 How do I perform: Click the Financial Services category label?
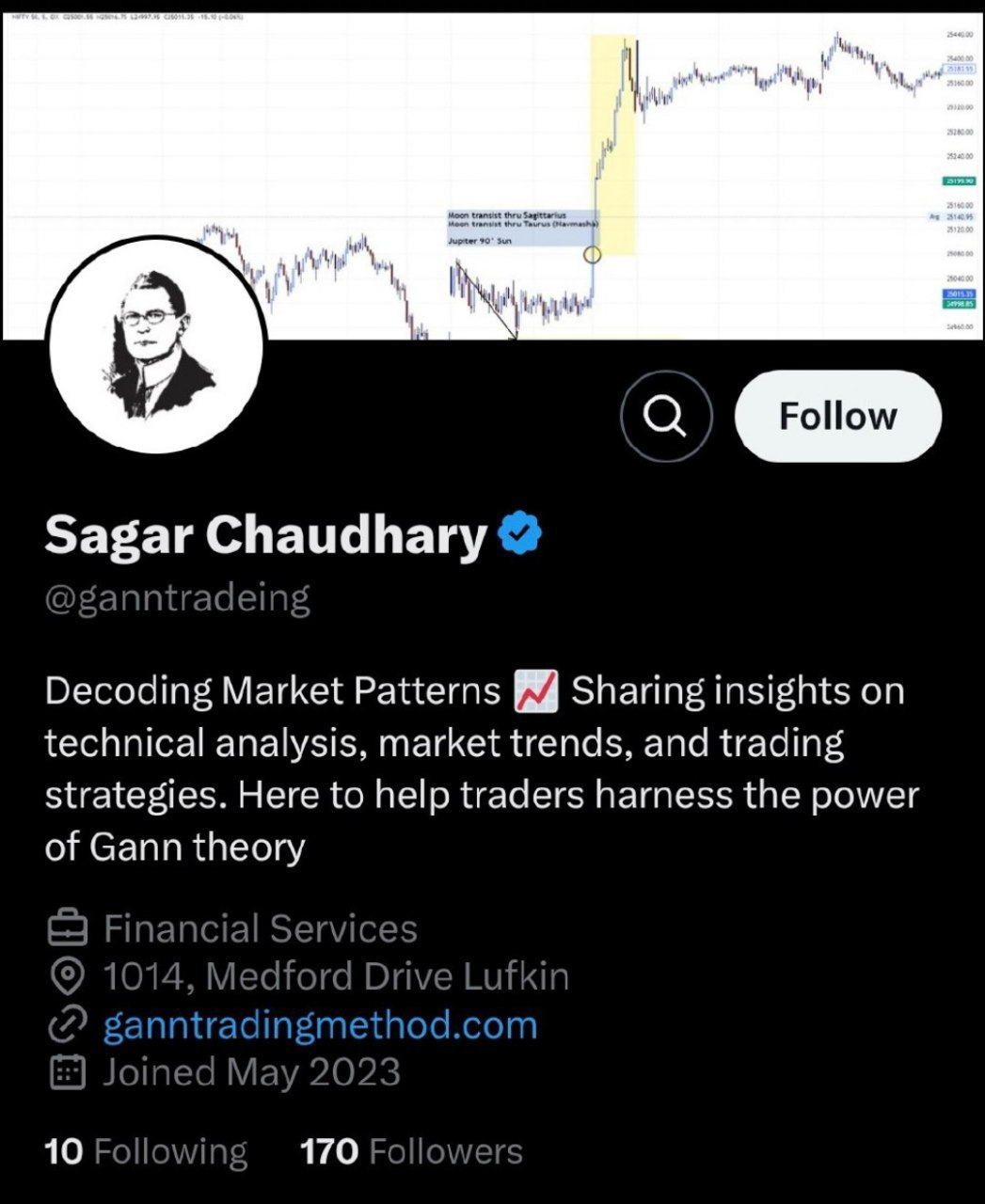[x=261, y=929]
